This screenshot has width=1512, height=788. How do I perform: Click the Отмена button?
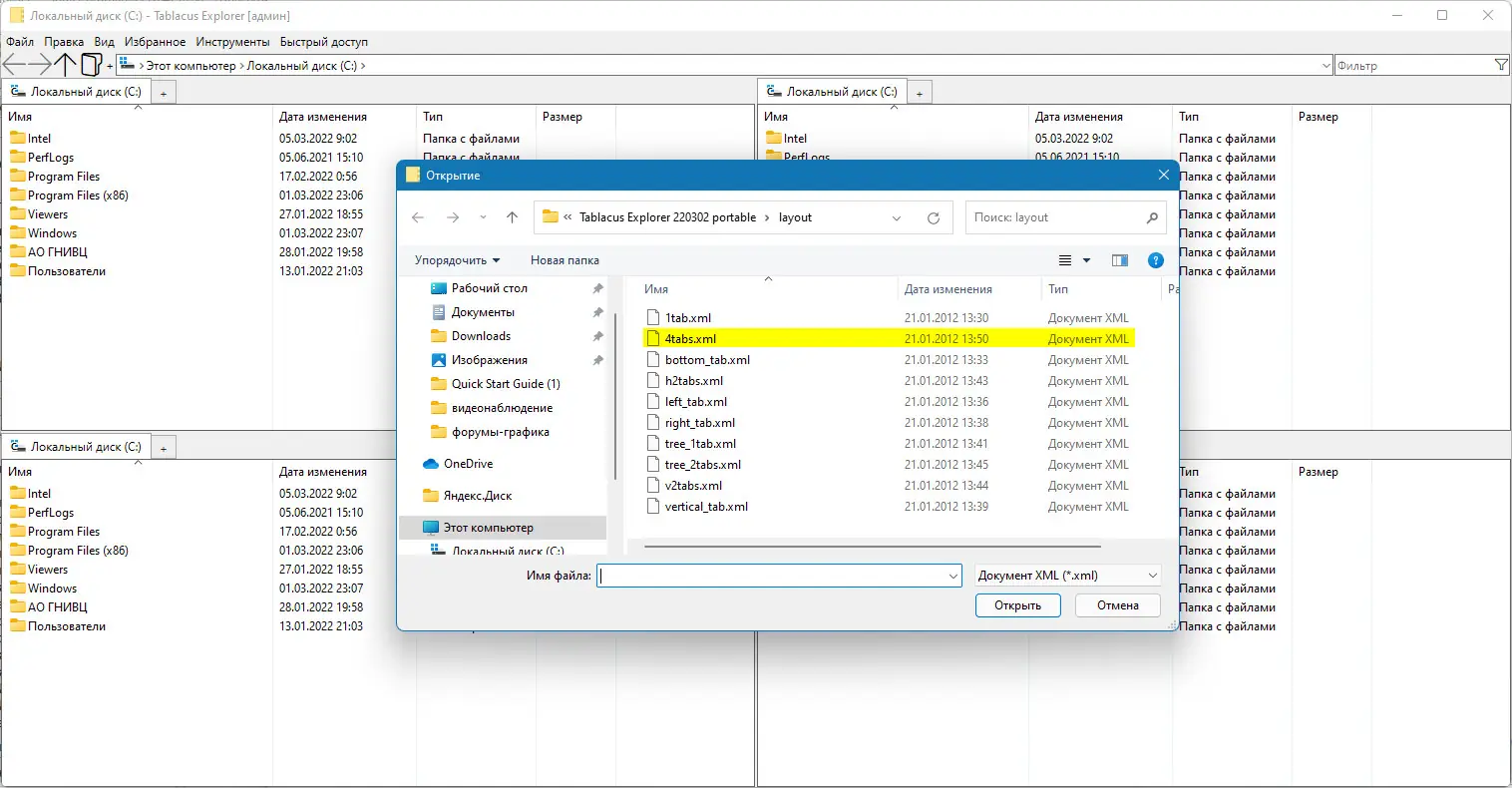pyautogui.click(x=1118, y=605)
